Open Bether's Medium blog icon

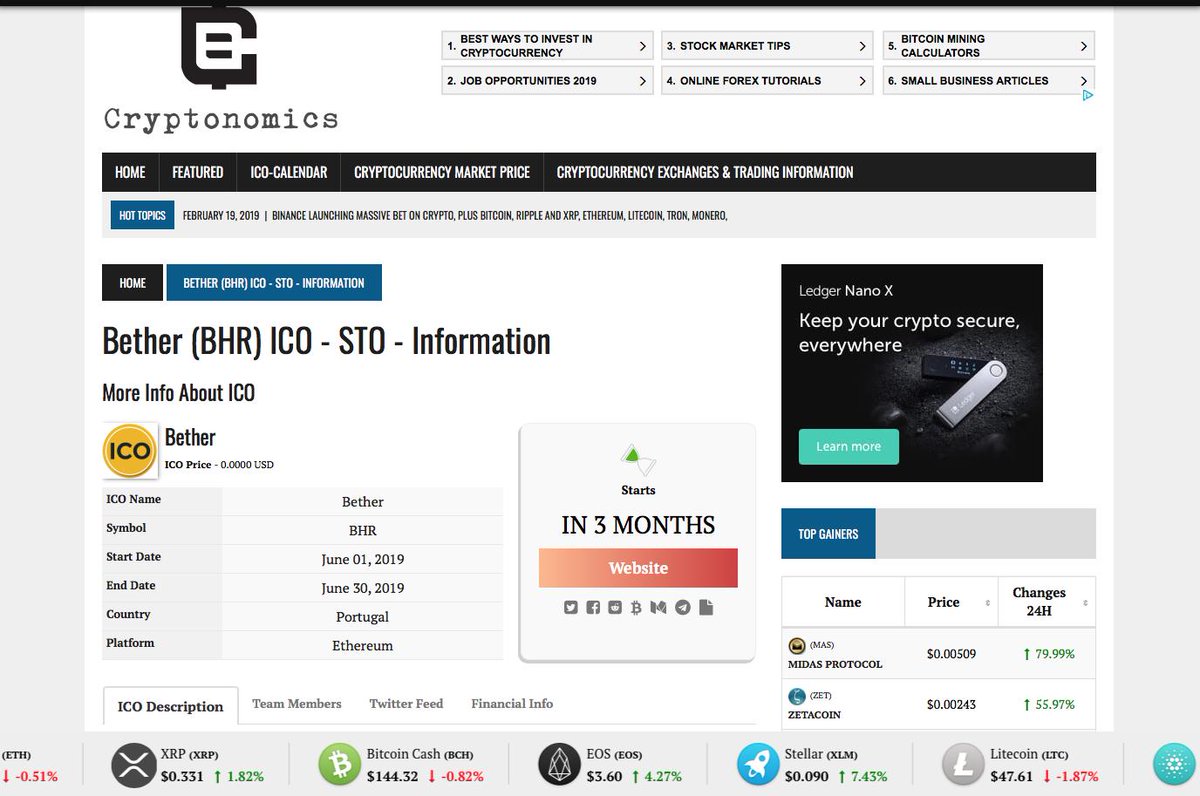[x=658, y=607]
